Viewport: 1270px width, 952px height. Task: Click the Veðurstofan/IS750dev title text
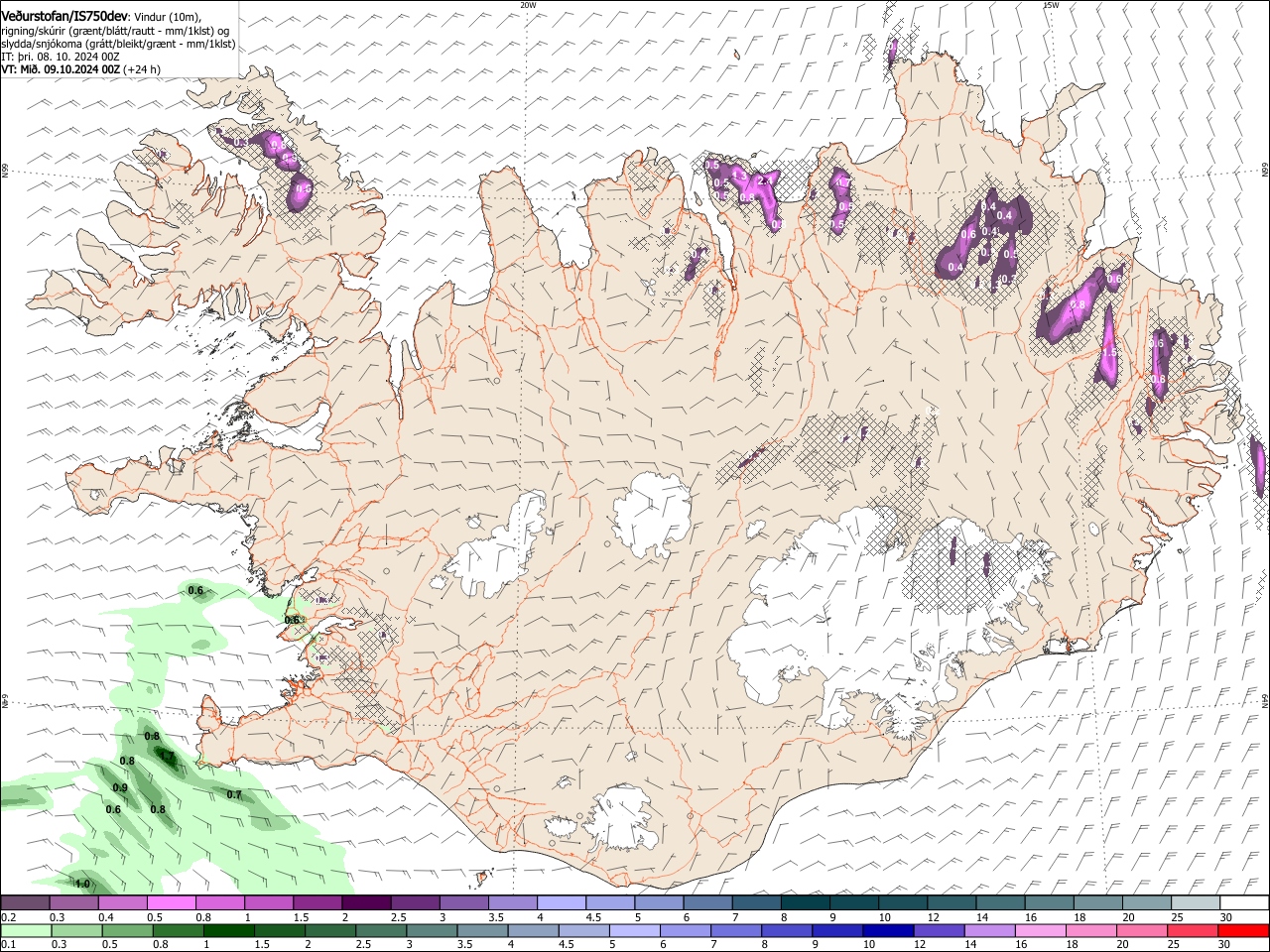[64, 17]
